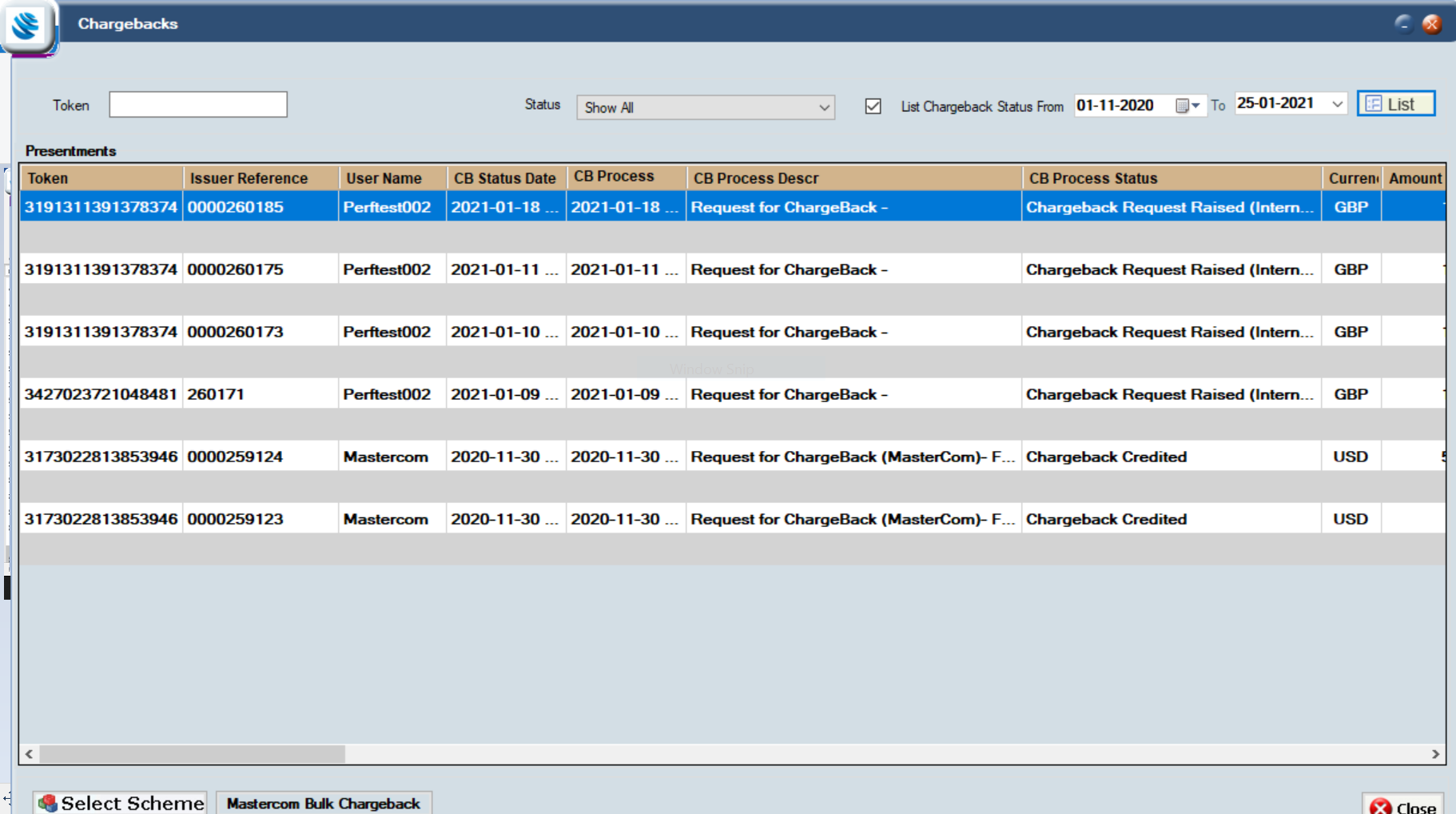The height and width of the screenshot is (814, 1456).
Task: Select row with issuer reference 0000260173
Action: click(x=733, y=332)
